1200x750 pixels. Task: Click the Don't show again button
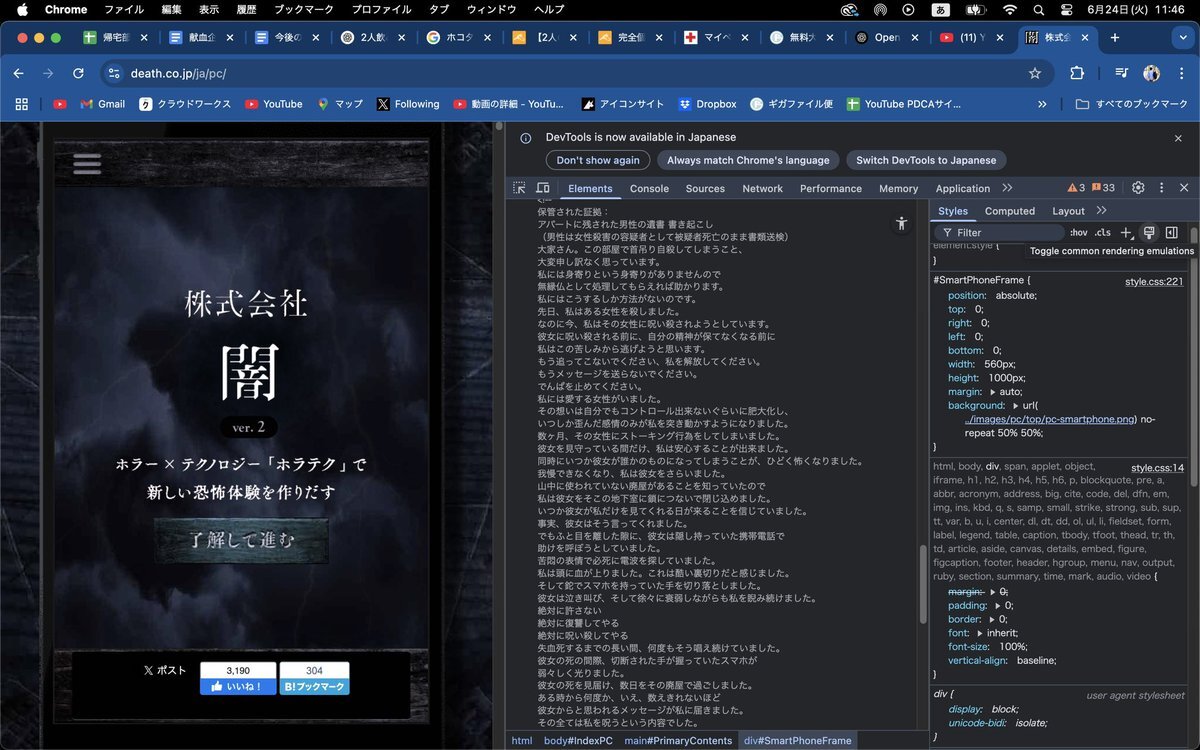coord(598,160)
